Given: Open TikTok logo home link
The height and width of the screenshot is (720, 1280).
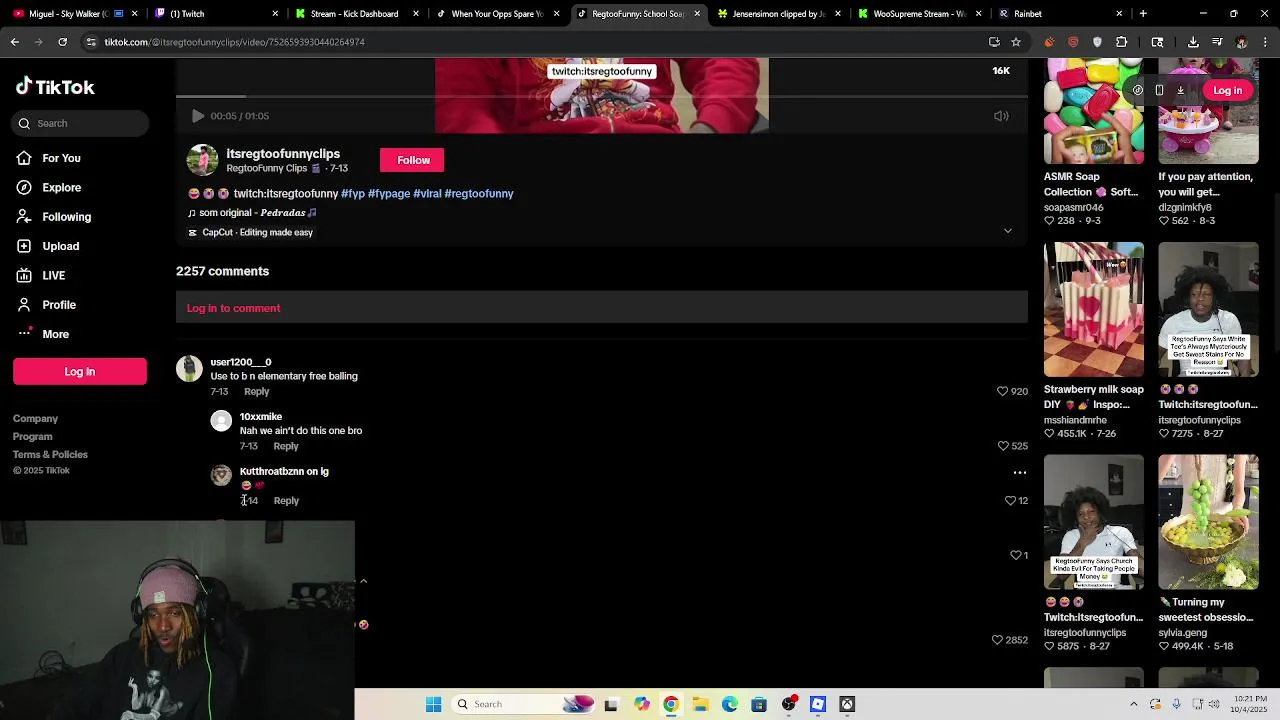Looking at the screenshot, I should point(55,87).
